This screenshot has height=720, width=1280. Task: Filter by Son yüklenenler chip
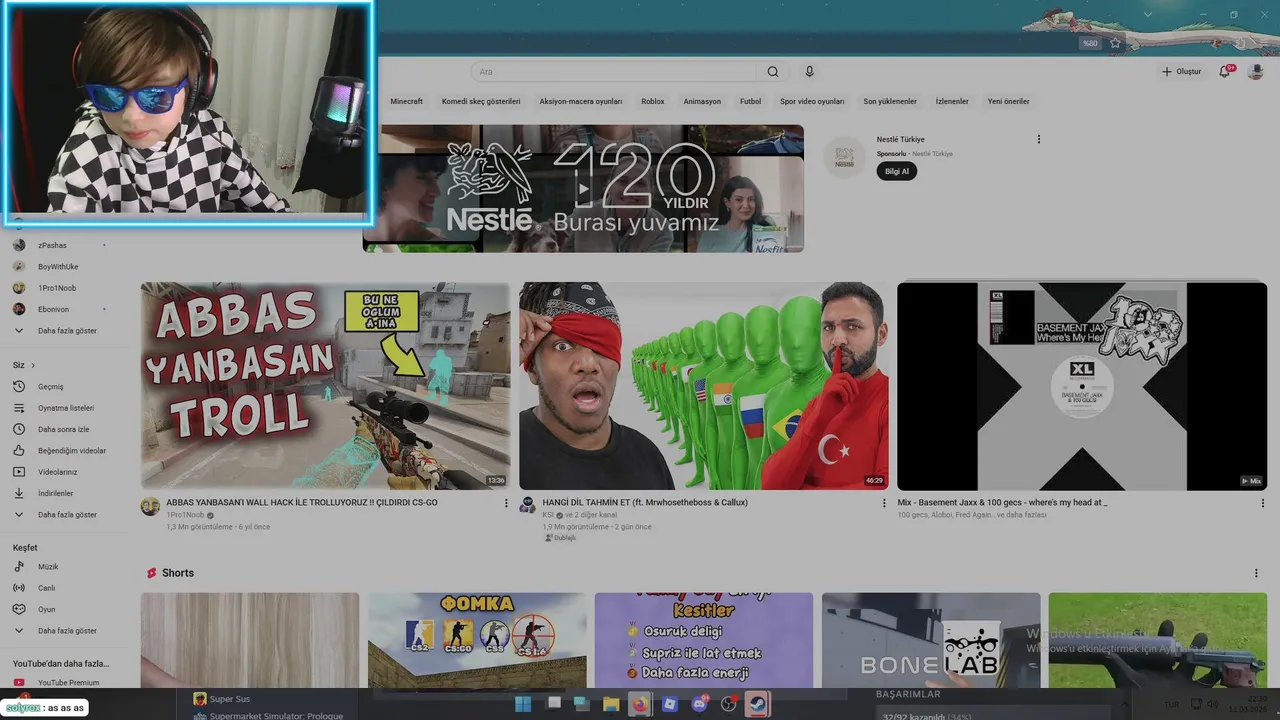(890, 101)
